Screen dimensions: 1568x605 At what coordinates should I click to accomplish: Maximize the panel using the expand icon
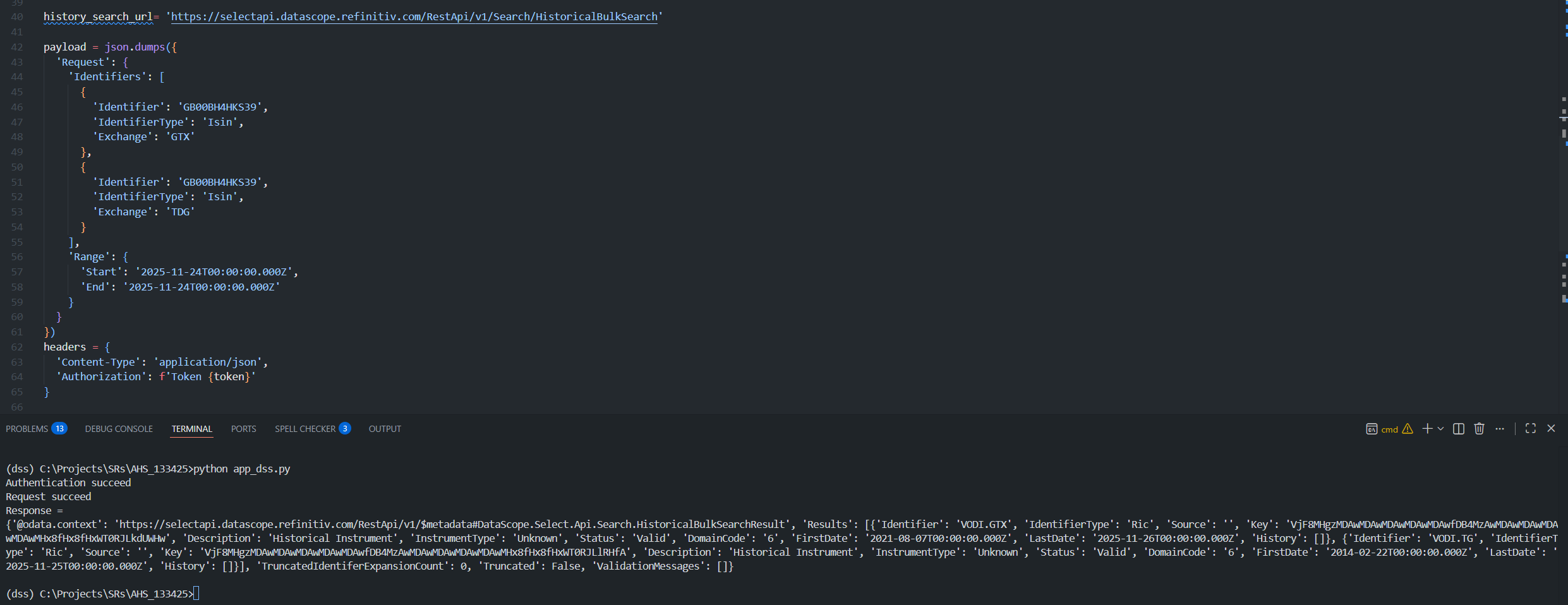[x=1531, y=429]
